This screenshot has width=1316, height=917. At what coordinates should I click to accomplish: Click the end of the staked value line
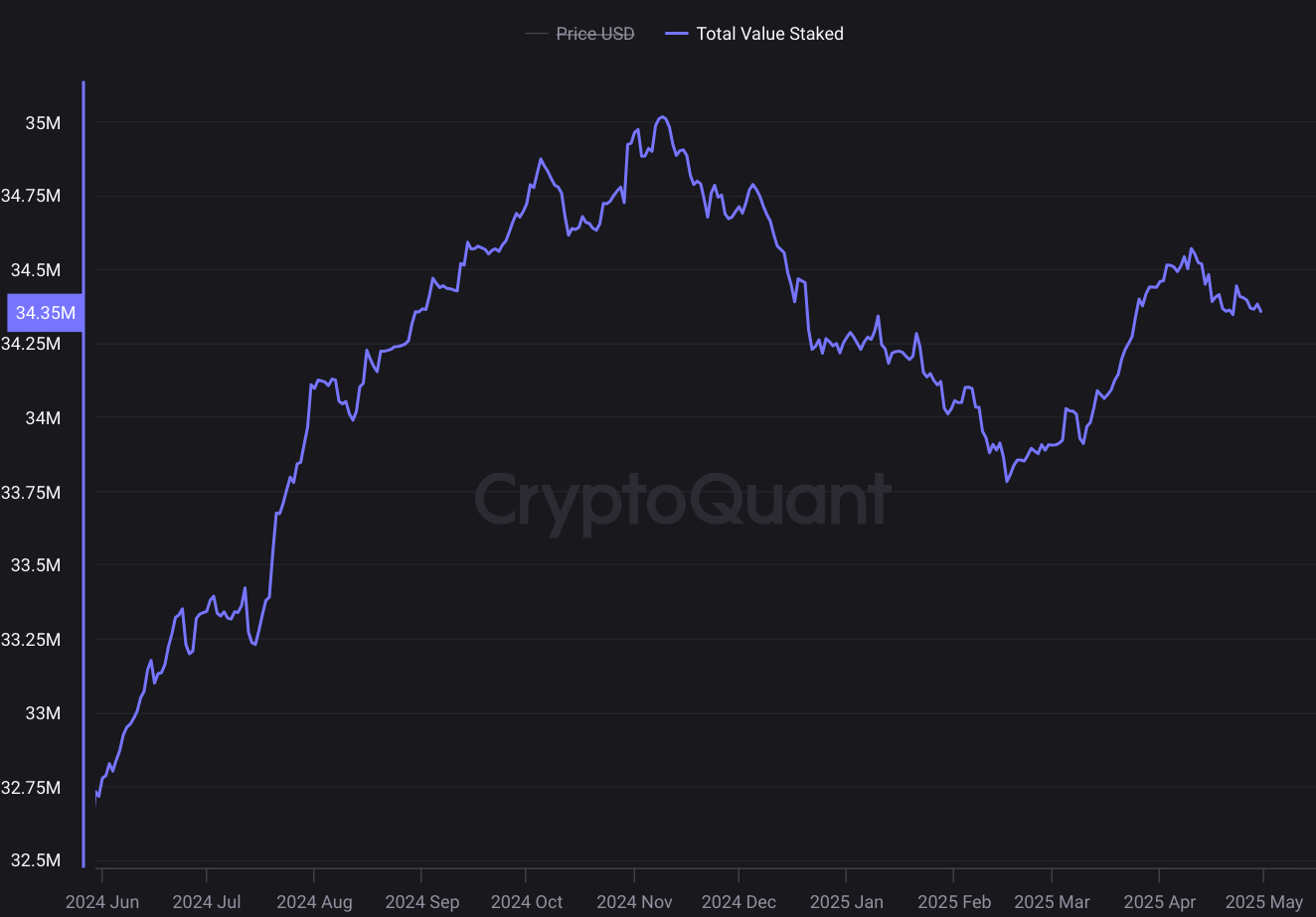pos(1260,310)
